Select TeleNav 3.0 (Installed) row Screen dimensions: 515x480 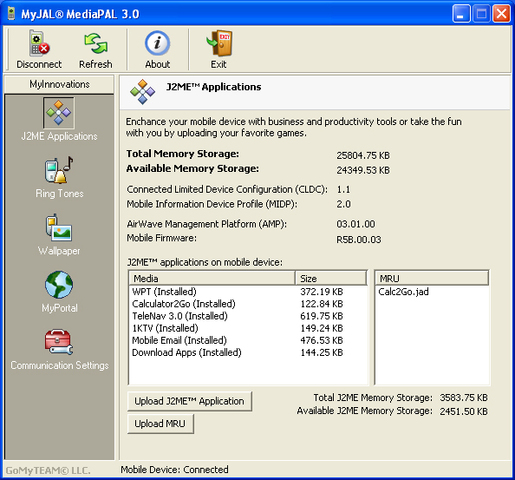tap(248, 316)
